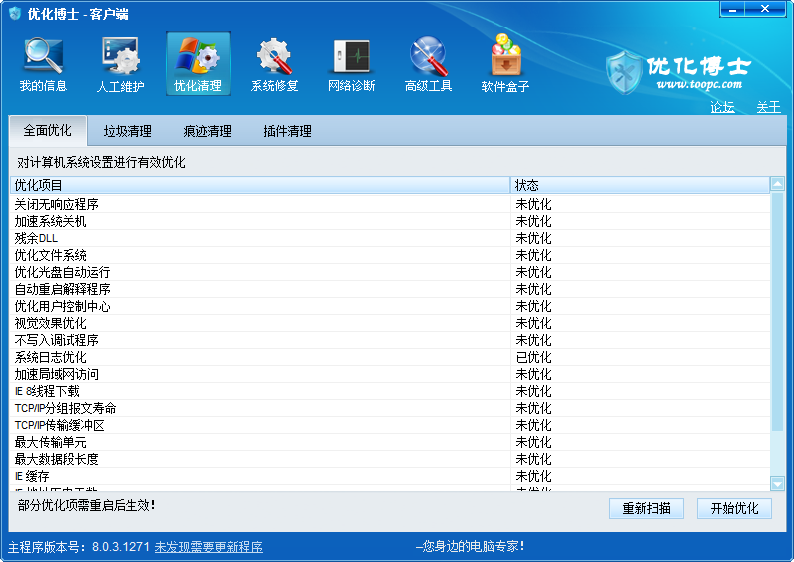The height and width of the screenshot is (562, 794).
Task: Click the 关于 about link
Action: pos(768,107)
